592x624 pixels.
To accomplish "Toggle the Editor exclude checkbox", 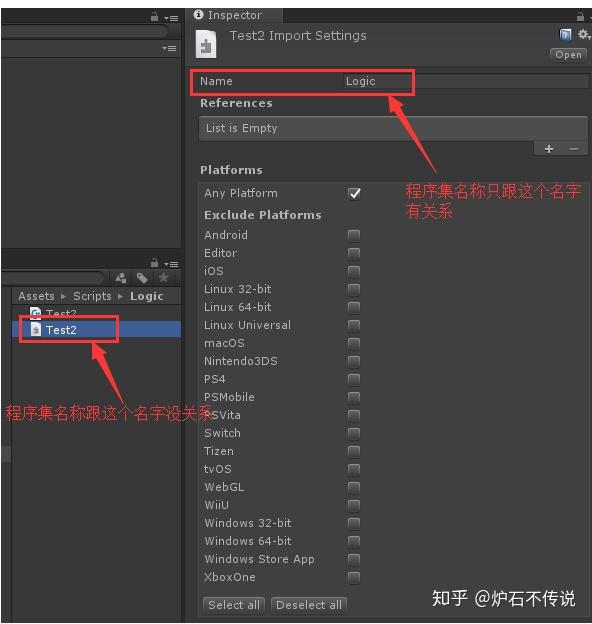I will (354, 253).
